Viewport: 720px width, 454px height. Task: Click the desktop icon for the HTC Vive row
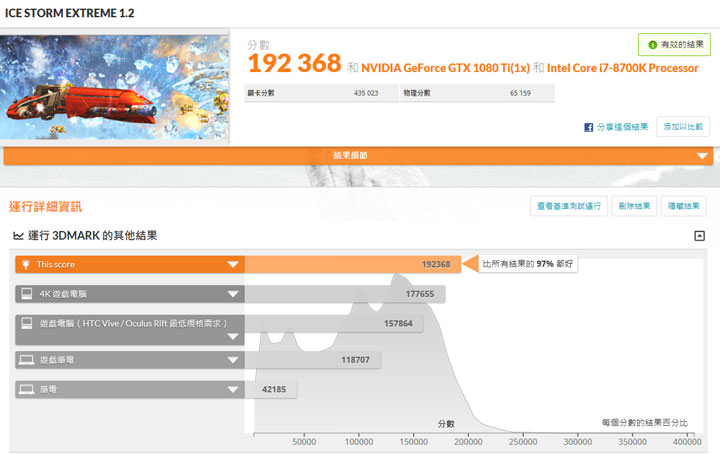[x=26, y=324]
